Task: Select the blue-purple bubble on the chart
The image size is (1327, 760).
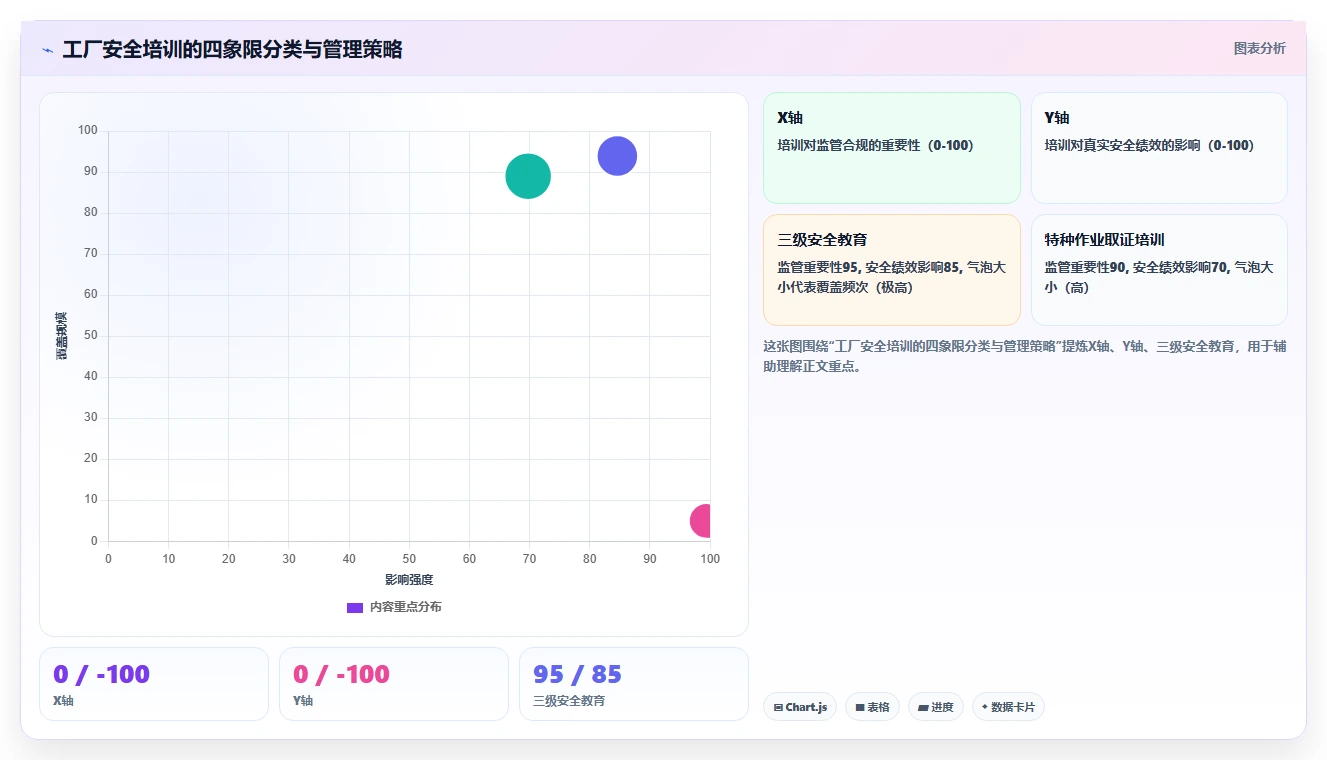Action: [x=617, y=155]
